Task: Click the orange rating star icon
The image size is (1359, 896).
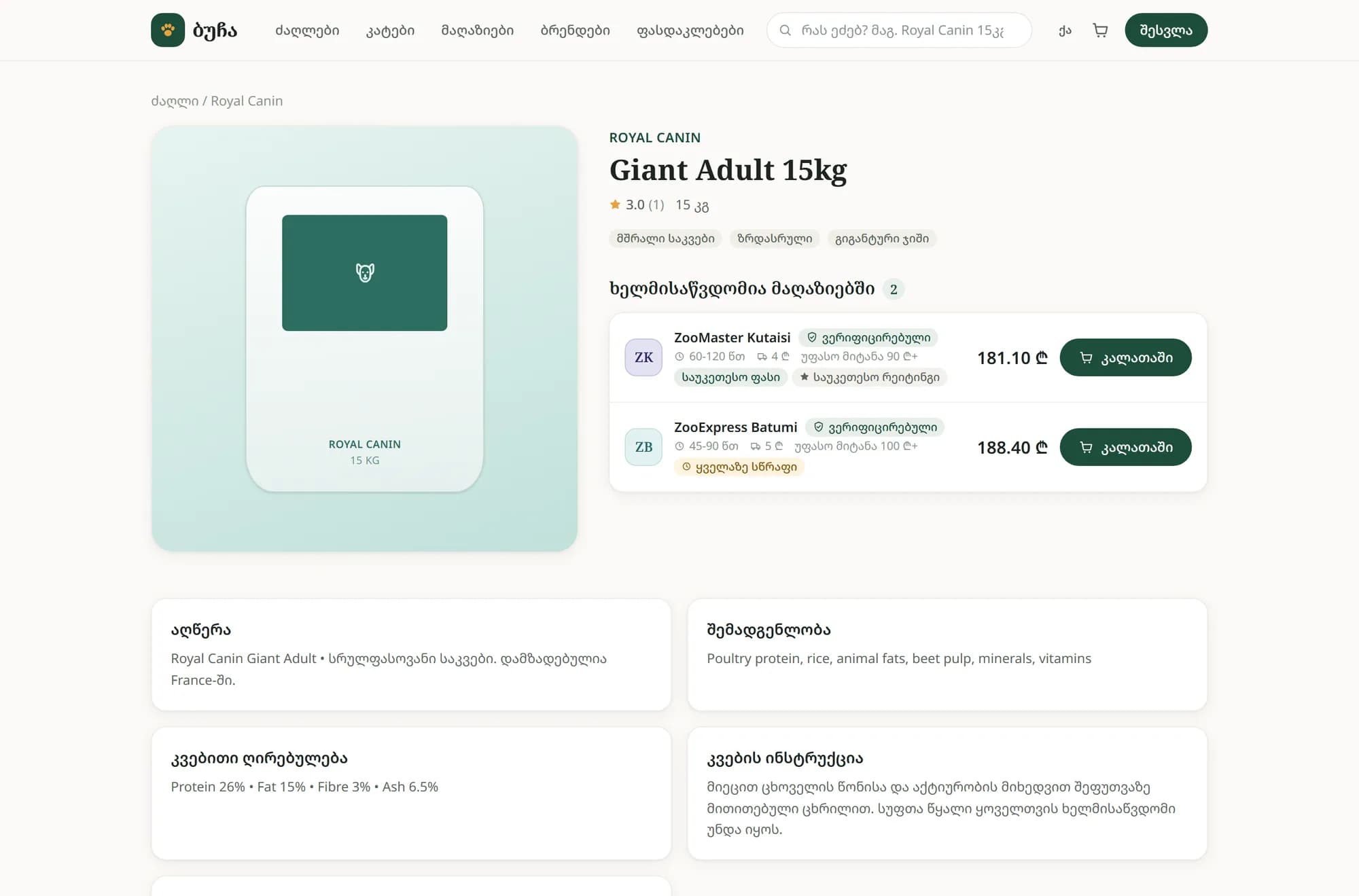Action: click(x=615, y=204)
